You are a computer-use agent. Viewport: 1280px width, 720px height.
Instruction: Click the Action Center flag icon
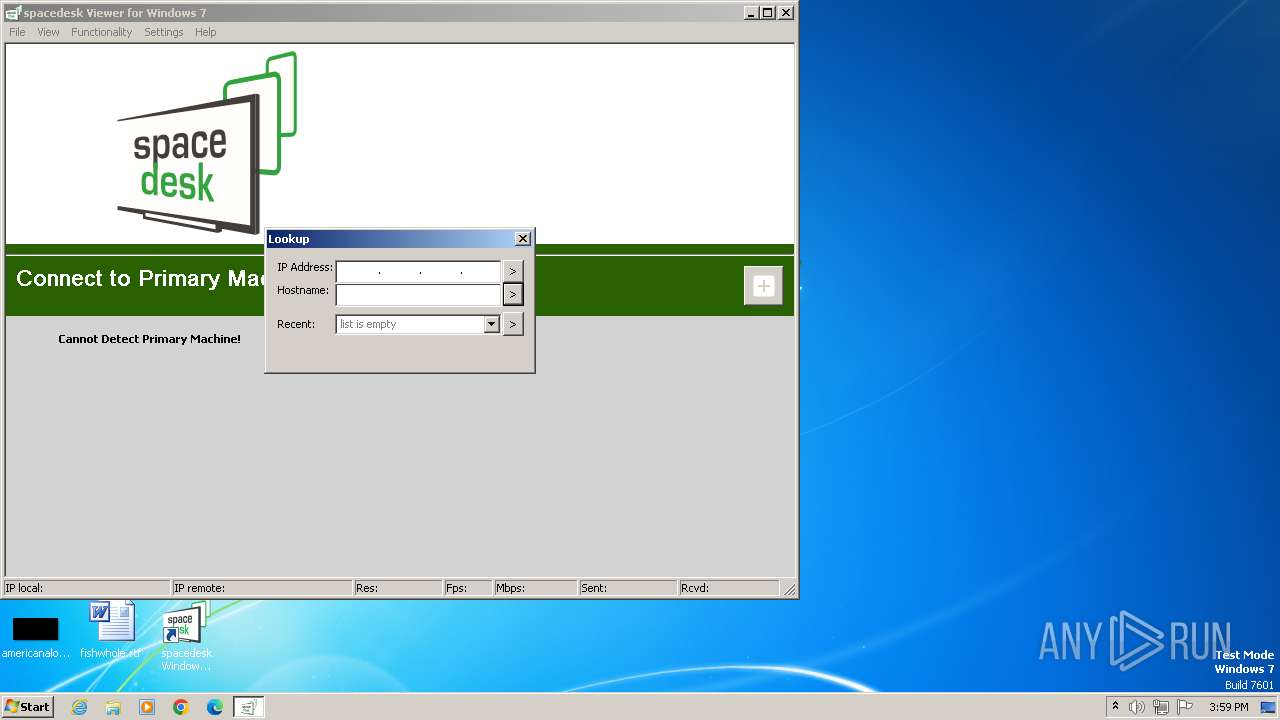(x=1185, y=707)
